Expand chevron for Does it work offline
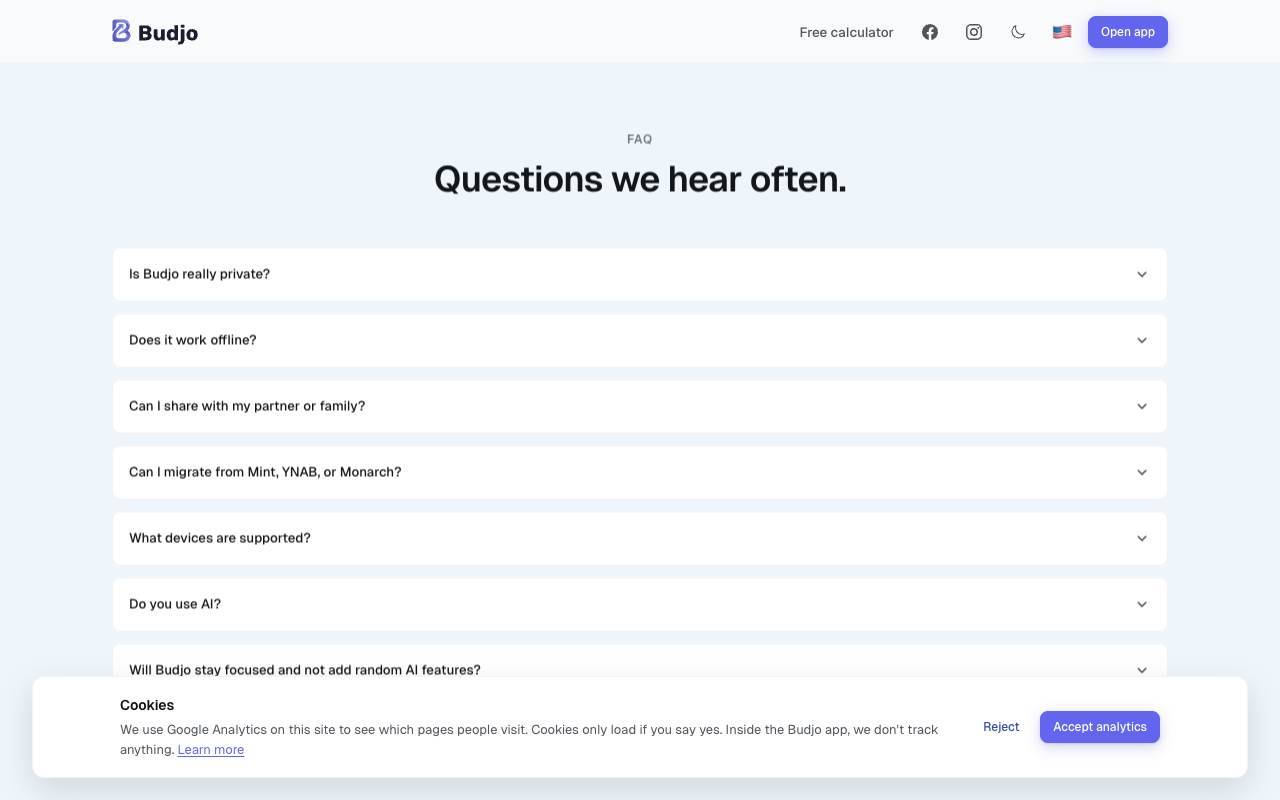The image size is (1280, 800). (x=1142, y=340)
